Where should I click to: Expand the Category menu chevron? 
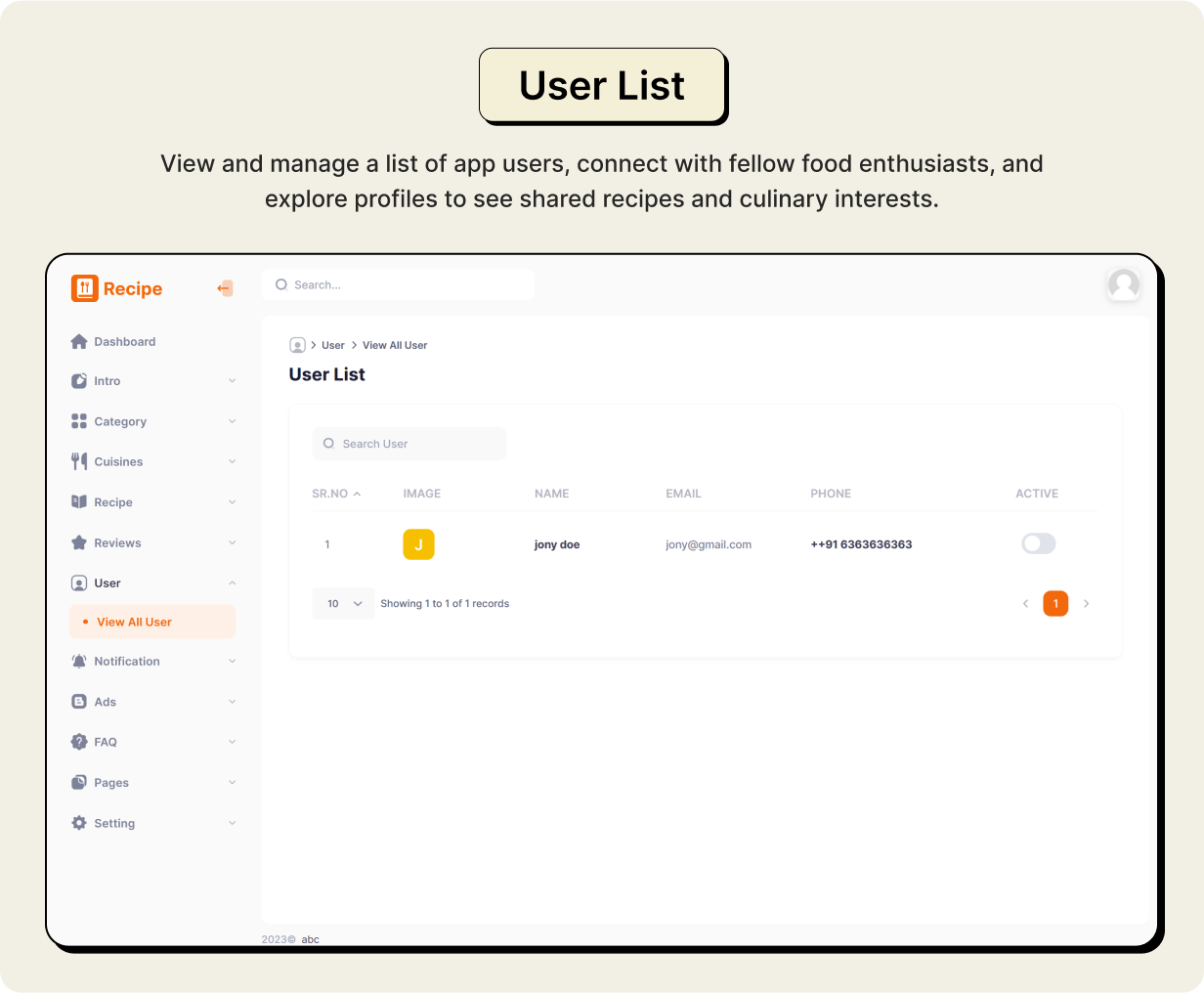(232, 421)
